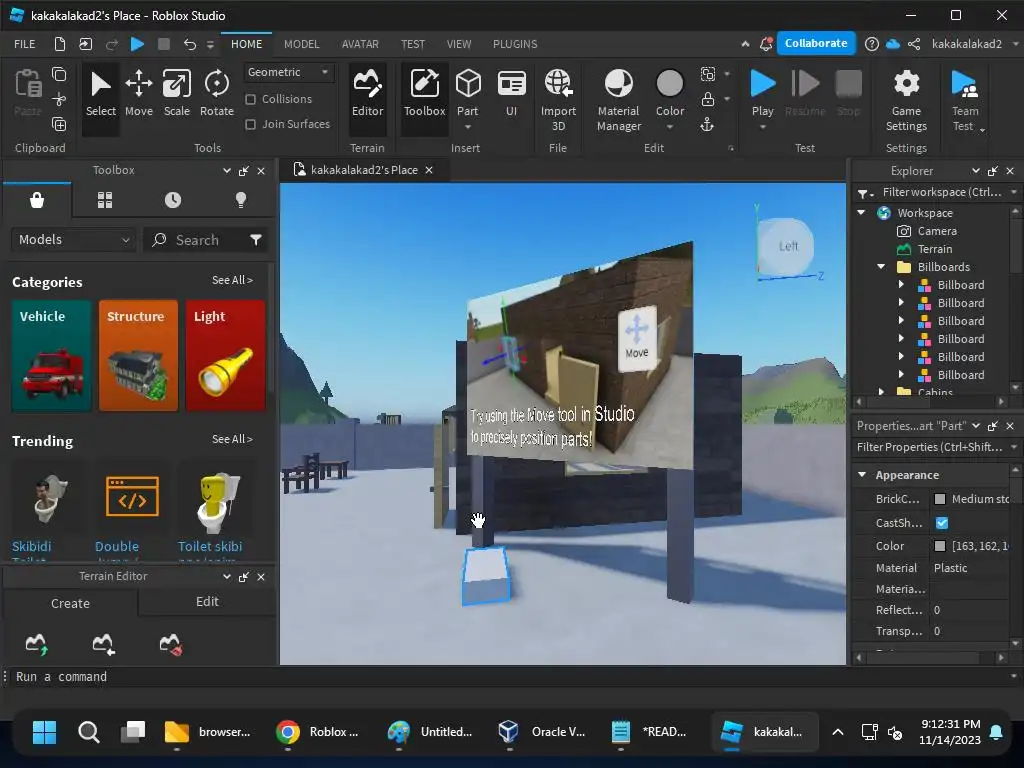
Task: Click the terrain Clear icon
Action: (x=170, y=644)
